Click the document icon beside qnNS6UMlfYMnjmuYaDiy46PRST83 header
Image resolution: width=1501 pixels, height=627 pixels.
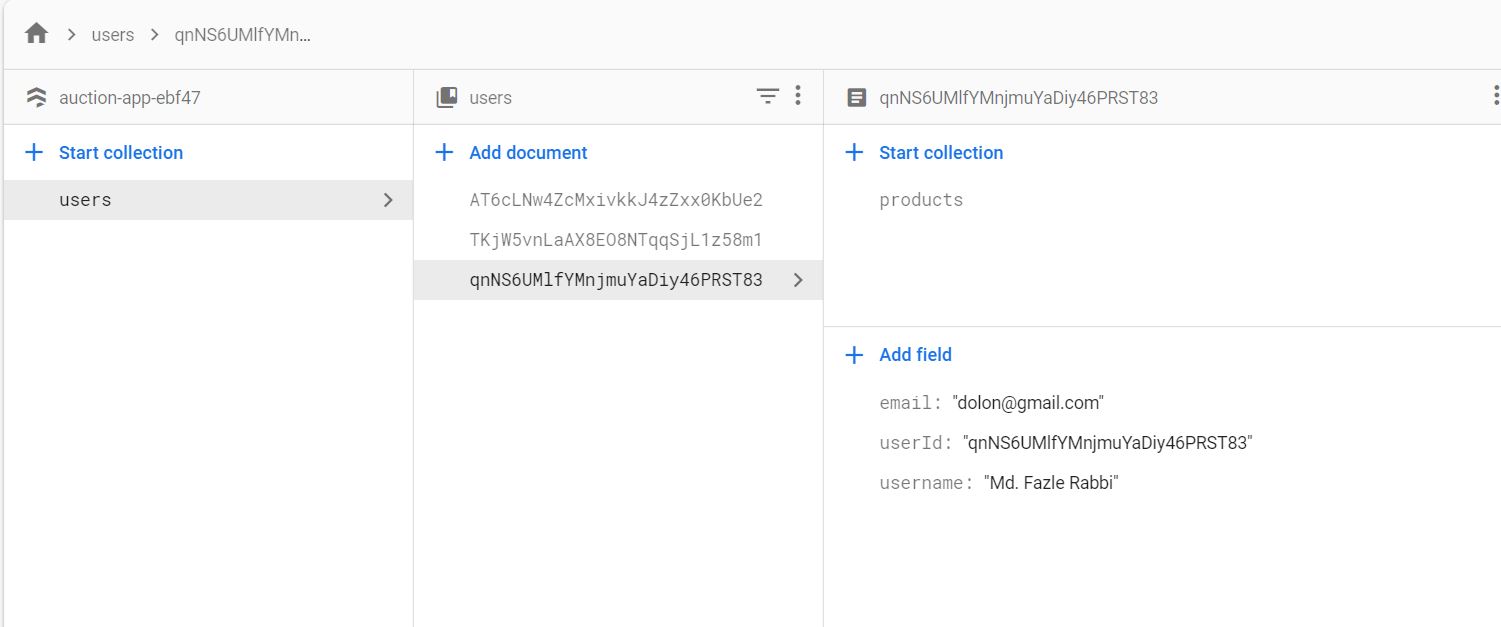pyautogui.click(x=856, y=97)
